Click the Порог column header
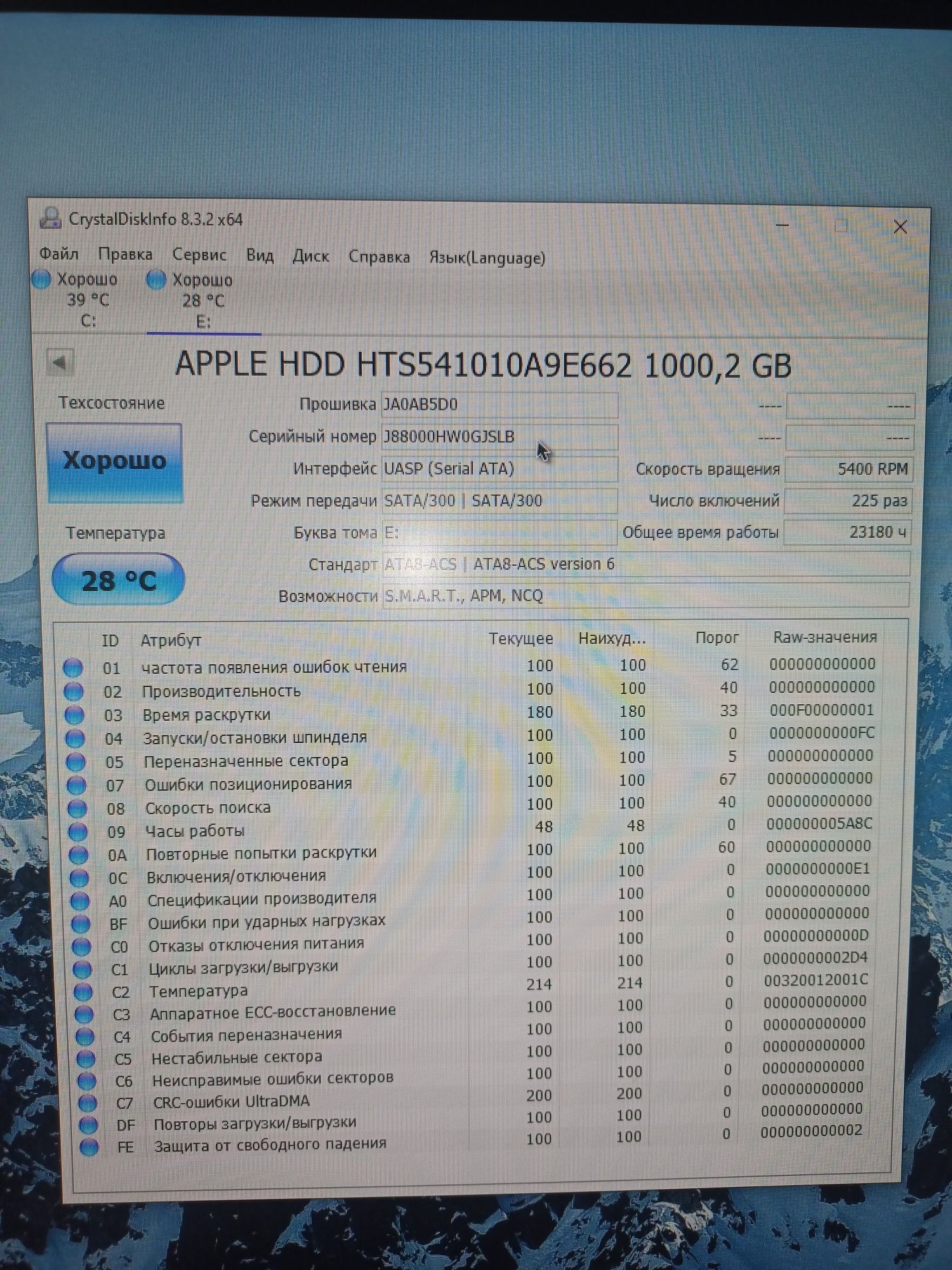This screenshot has height=1270, width=952. (717, 638)
